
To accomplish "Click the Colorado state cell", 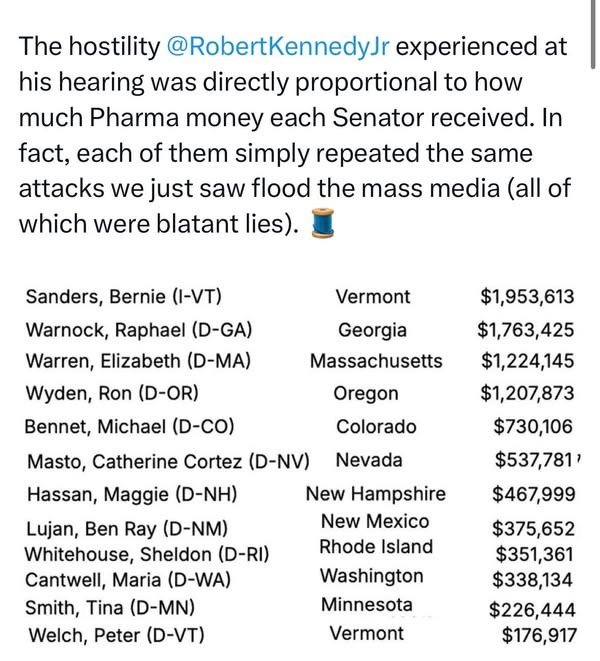I will coord(376,427).
